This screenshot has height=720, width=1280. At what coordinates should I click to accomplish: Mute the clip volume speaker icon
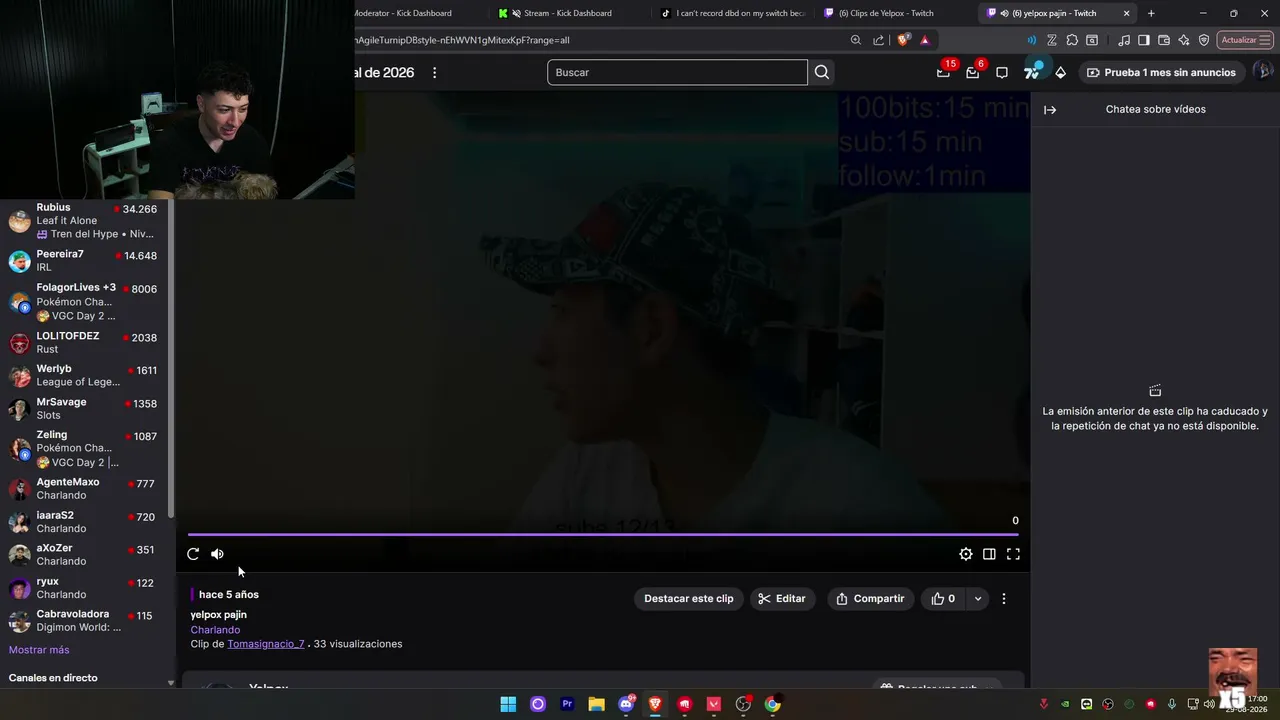[217, 554]
